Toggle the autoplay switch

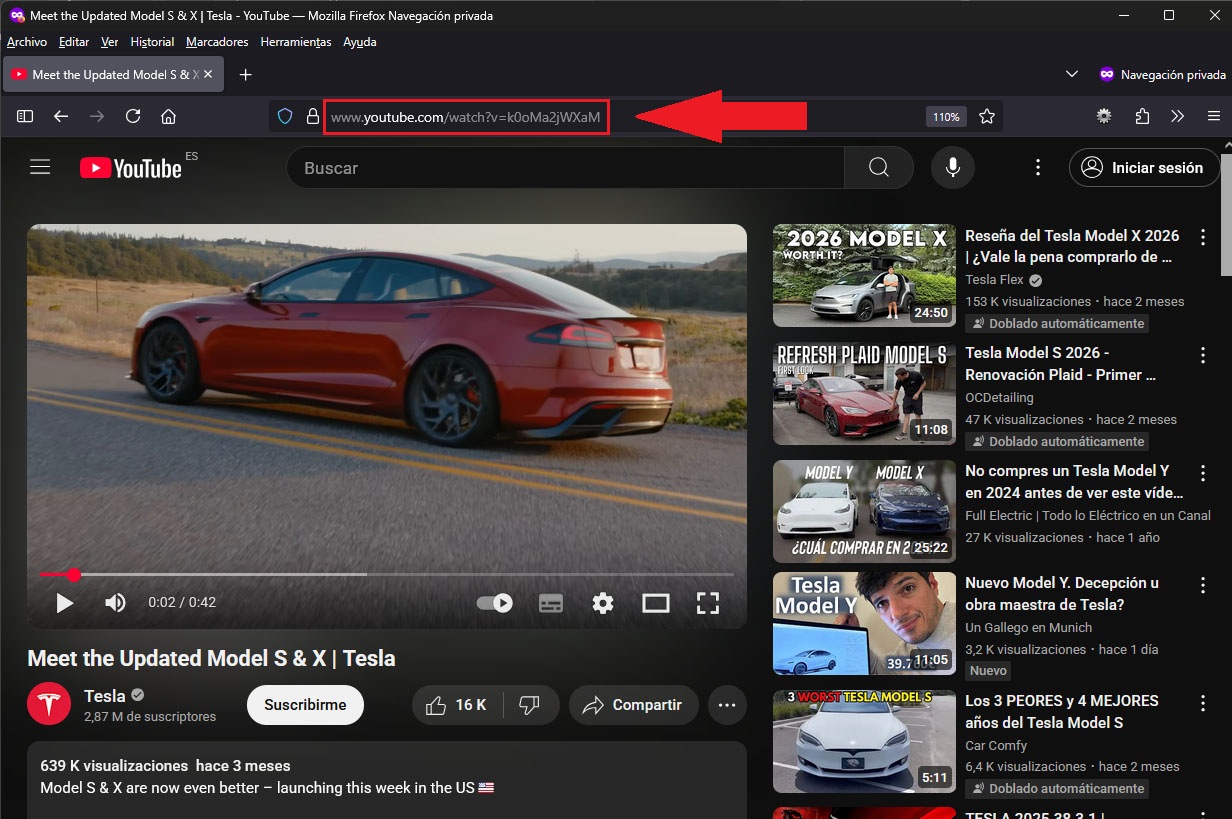(x=495, y=603)
